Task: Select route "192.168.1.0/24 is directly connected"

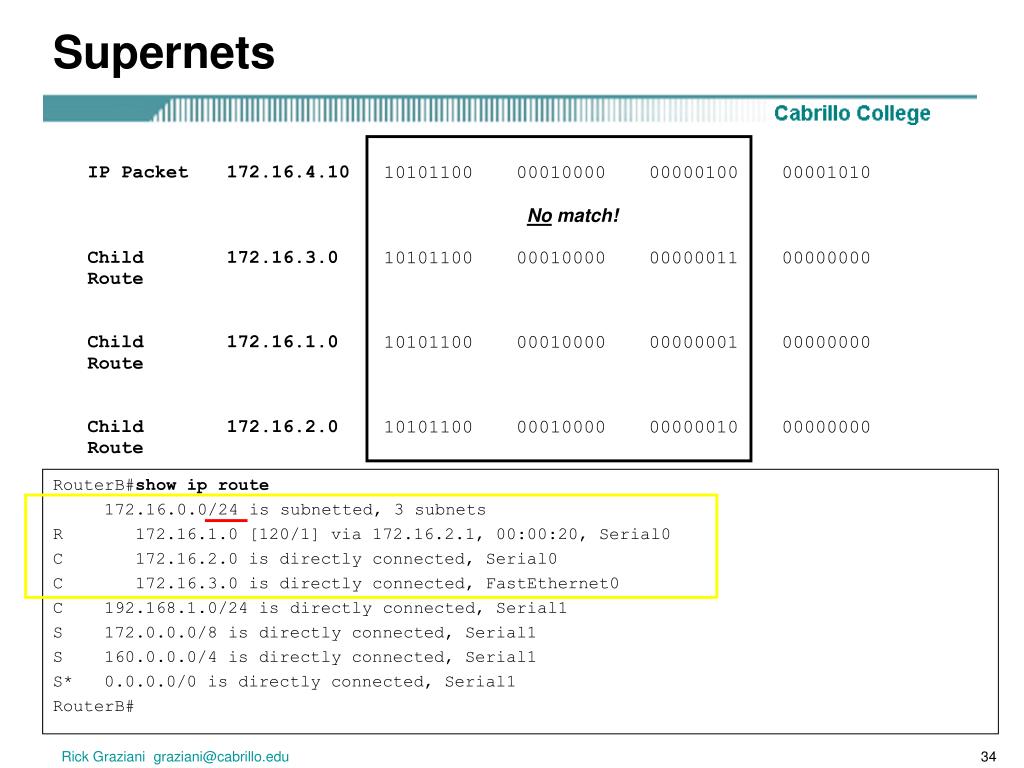Action: point(293,608)
